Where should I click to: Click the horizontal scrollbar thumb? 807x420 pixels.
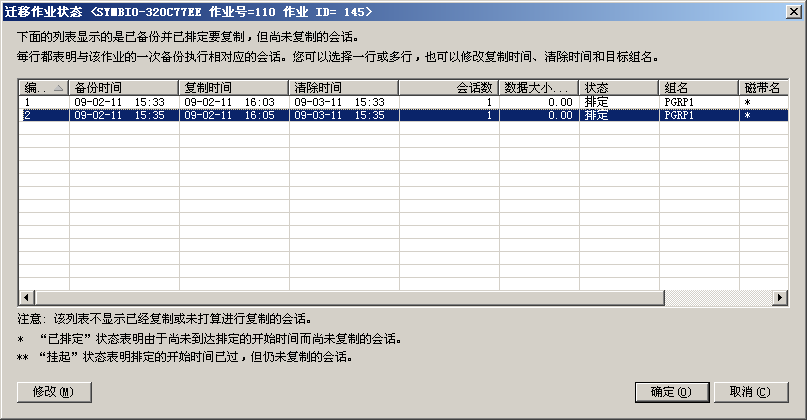(349, 297)
